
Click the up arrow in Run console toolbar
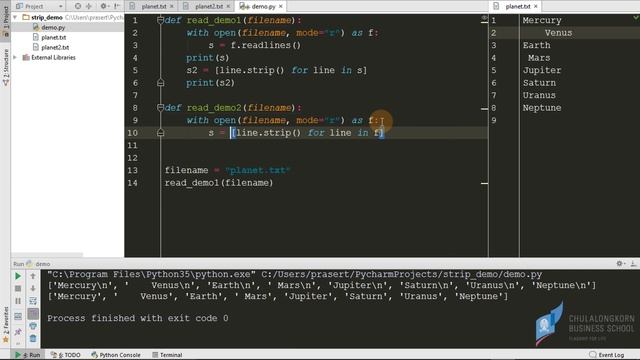tap(33, 276)
